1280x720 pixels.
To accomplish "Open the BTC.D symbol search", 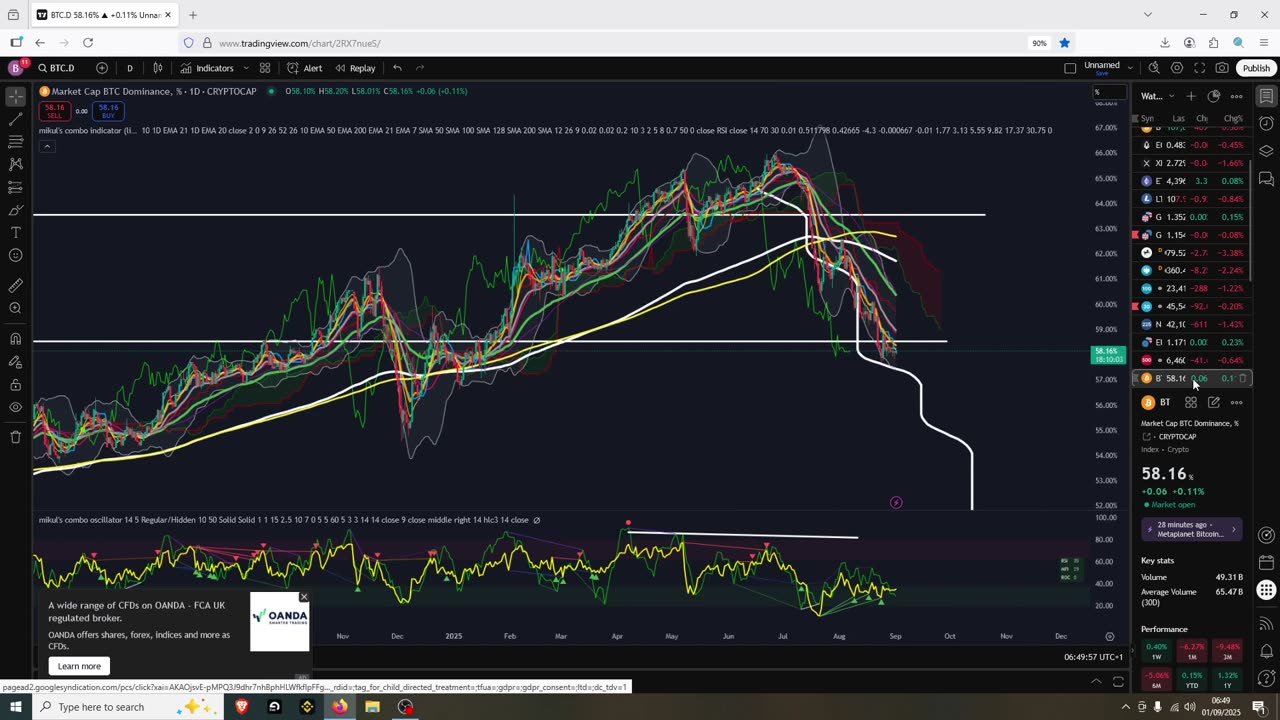I will click(x=56, y=68).
